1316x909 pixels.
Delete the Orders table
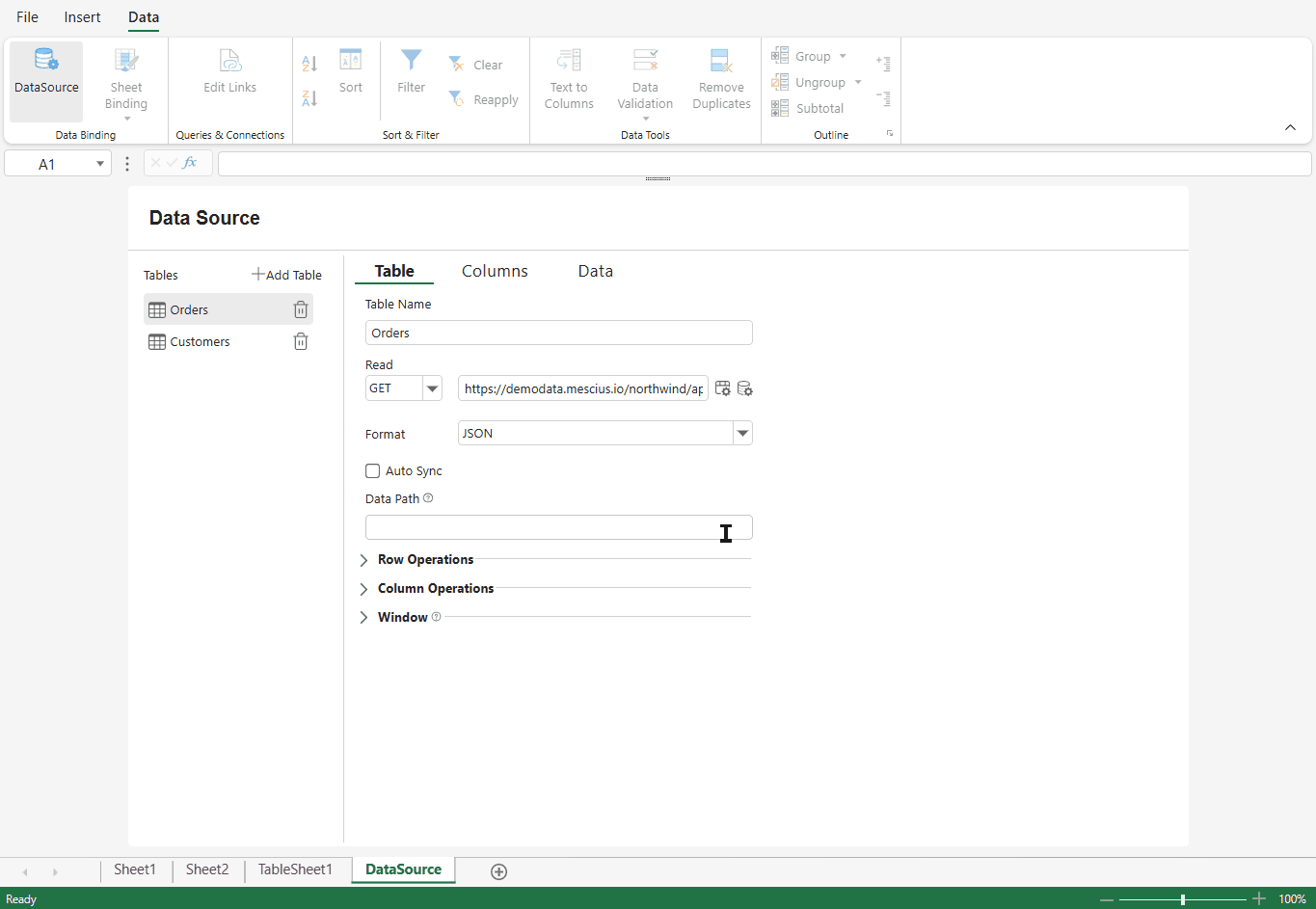tap(301, 309)
